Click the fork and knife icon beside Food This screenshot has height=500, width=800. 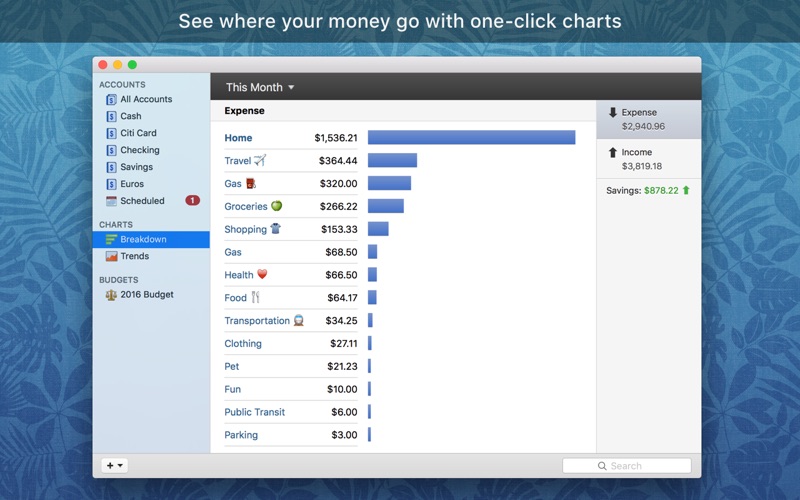256,297
